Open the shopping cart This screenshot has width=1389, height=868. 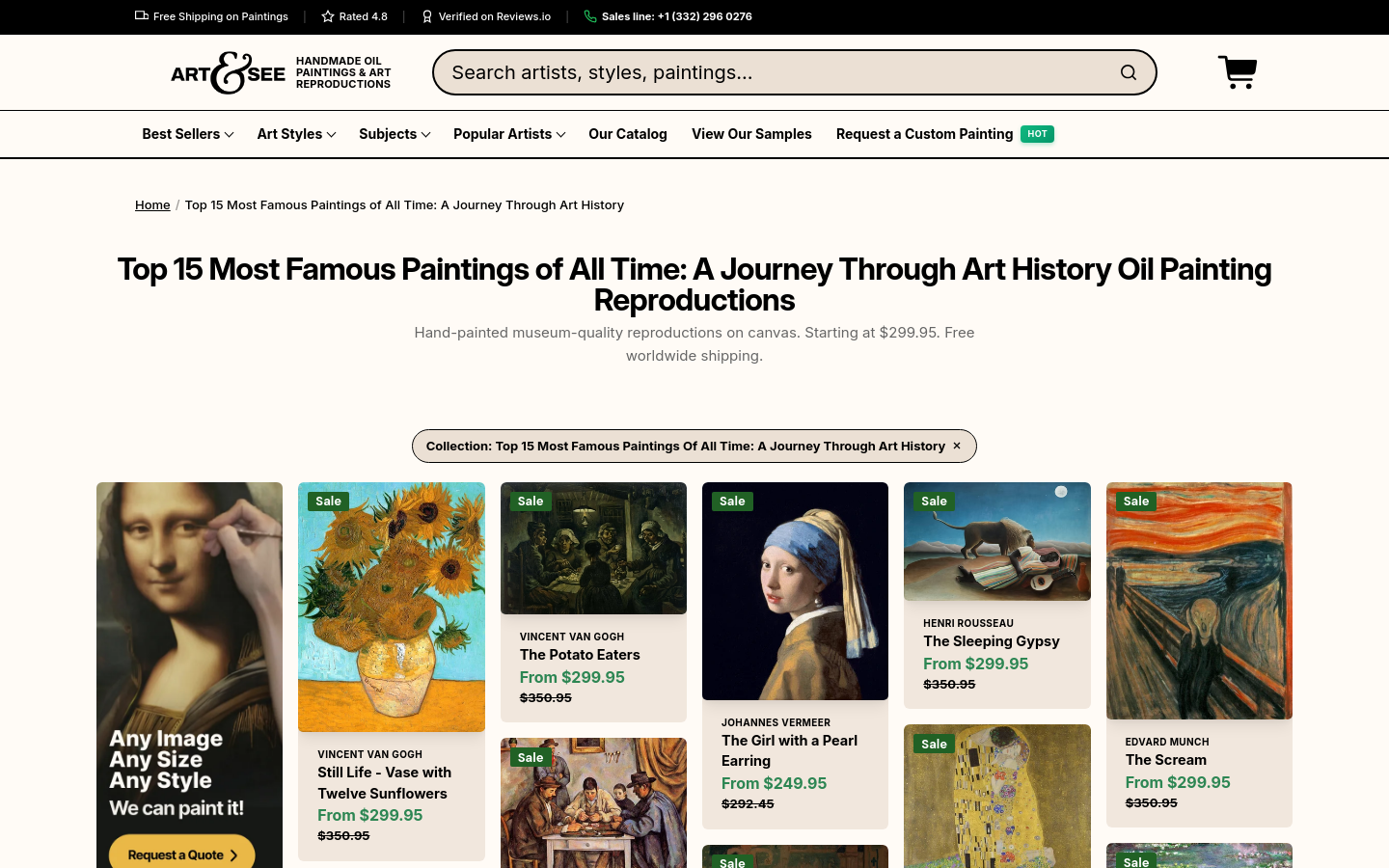[x=1238, y=72]
